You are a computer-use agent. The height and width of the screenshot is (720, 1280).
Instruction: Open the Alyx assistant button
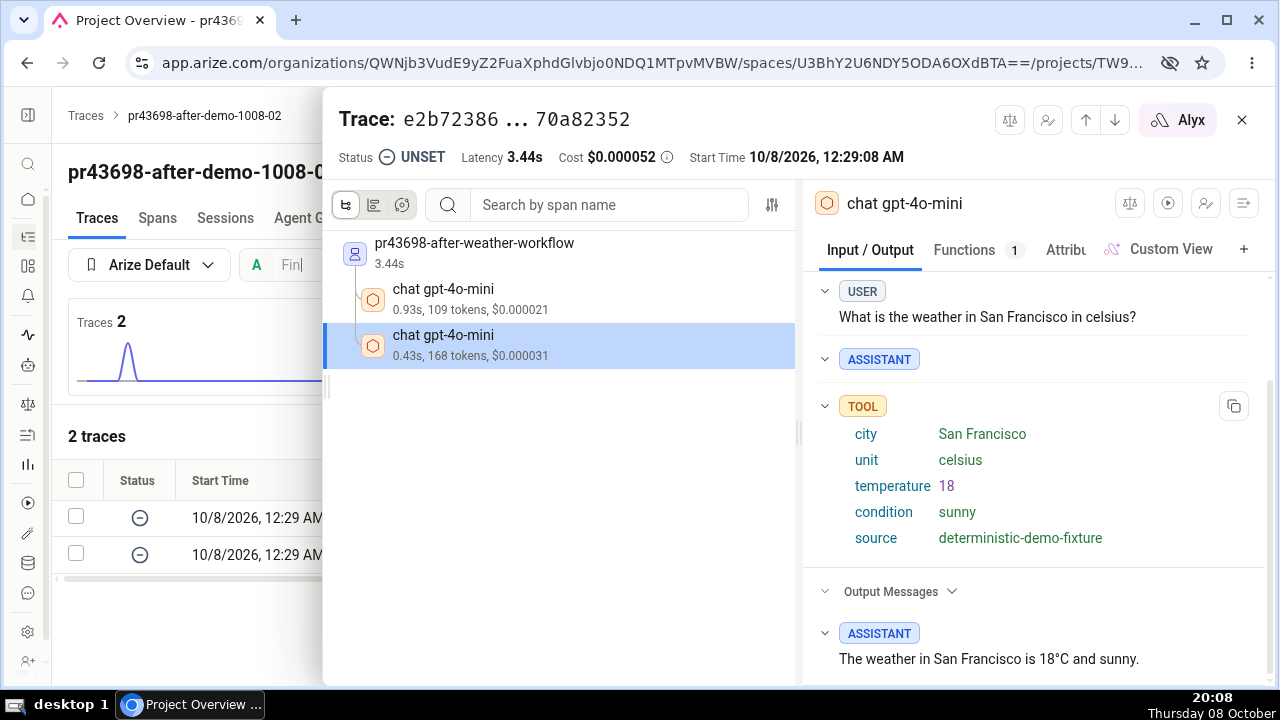[1178, 120]
